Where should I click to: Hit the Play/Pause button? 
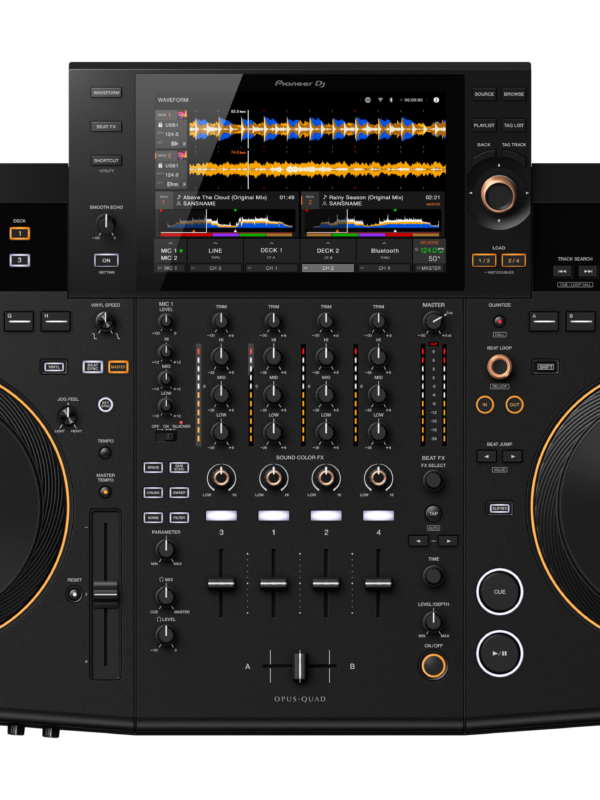pyautogui.click(x=499, y=654)
